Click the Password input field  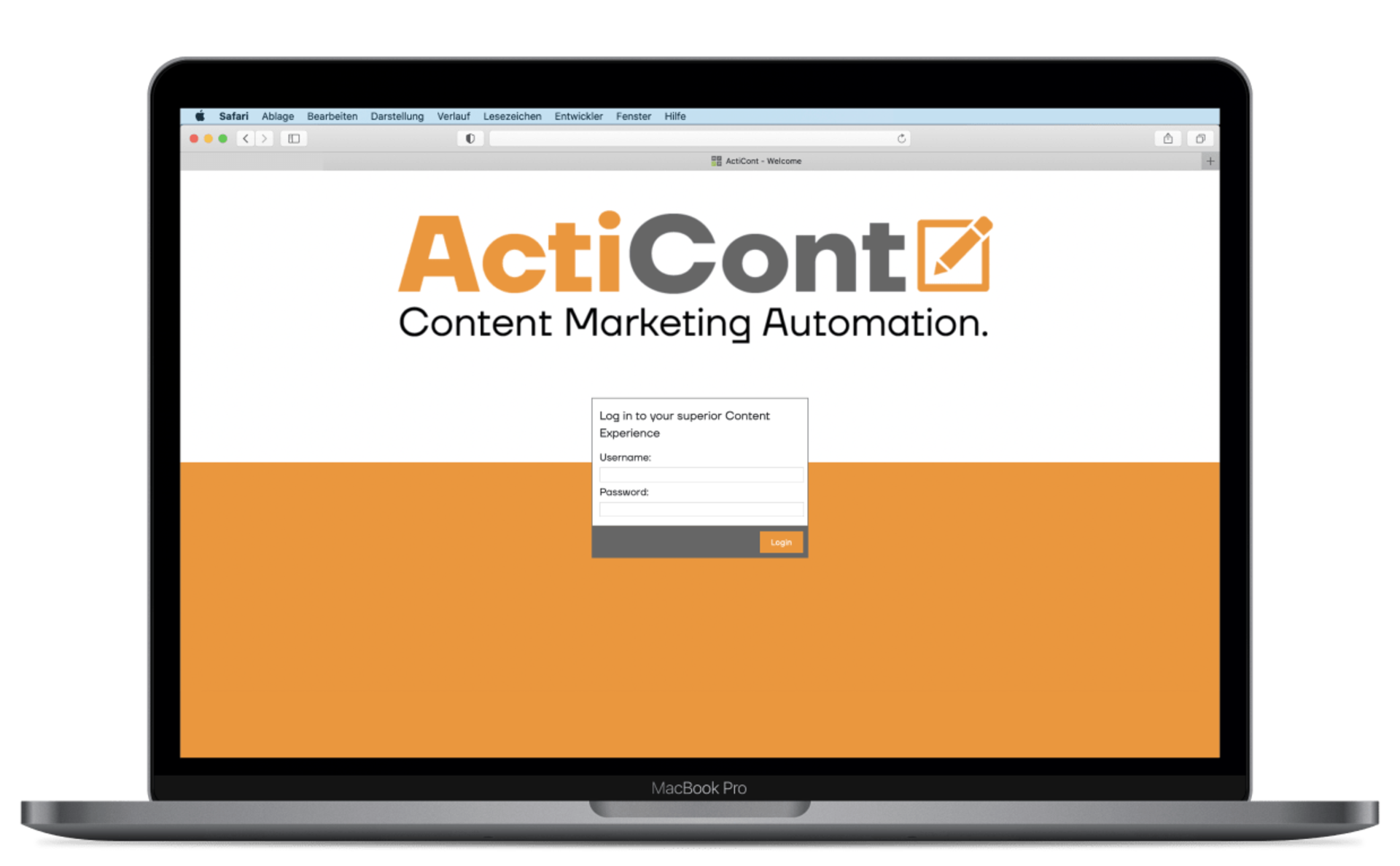(701, 510)
